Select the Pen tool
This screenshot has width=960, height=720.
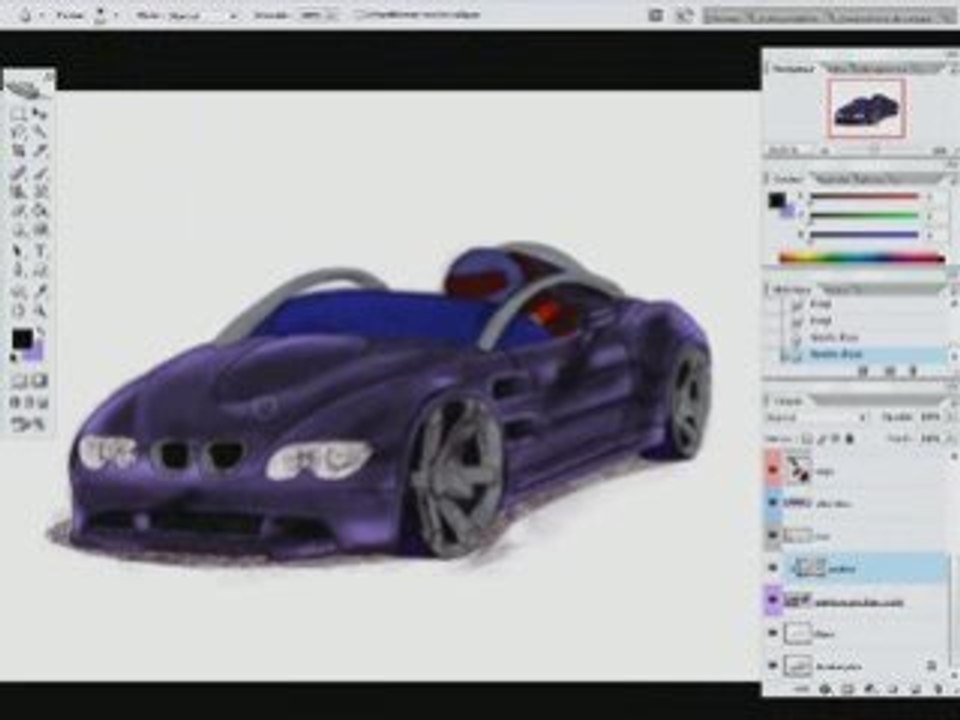click(x=19, y=270)
